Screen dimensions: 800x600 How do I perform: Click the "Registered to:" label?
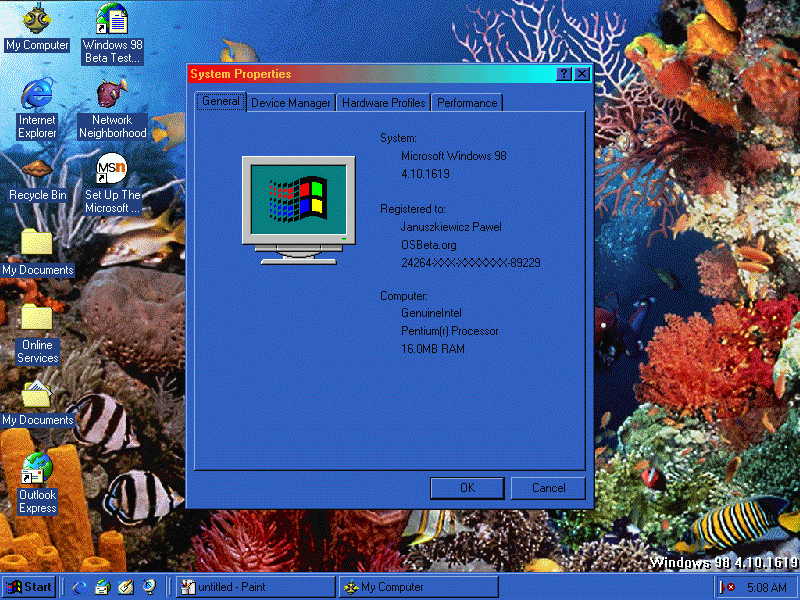coord(413,209)
